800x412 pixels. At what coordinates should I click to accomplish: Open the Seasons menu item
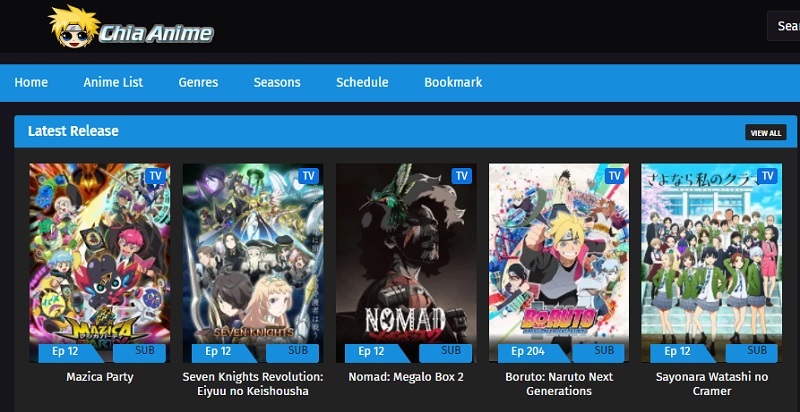click(277, 82)
